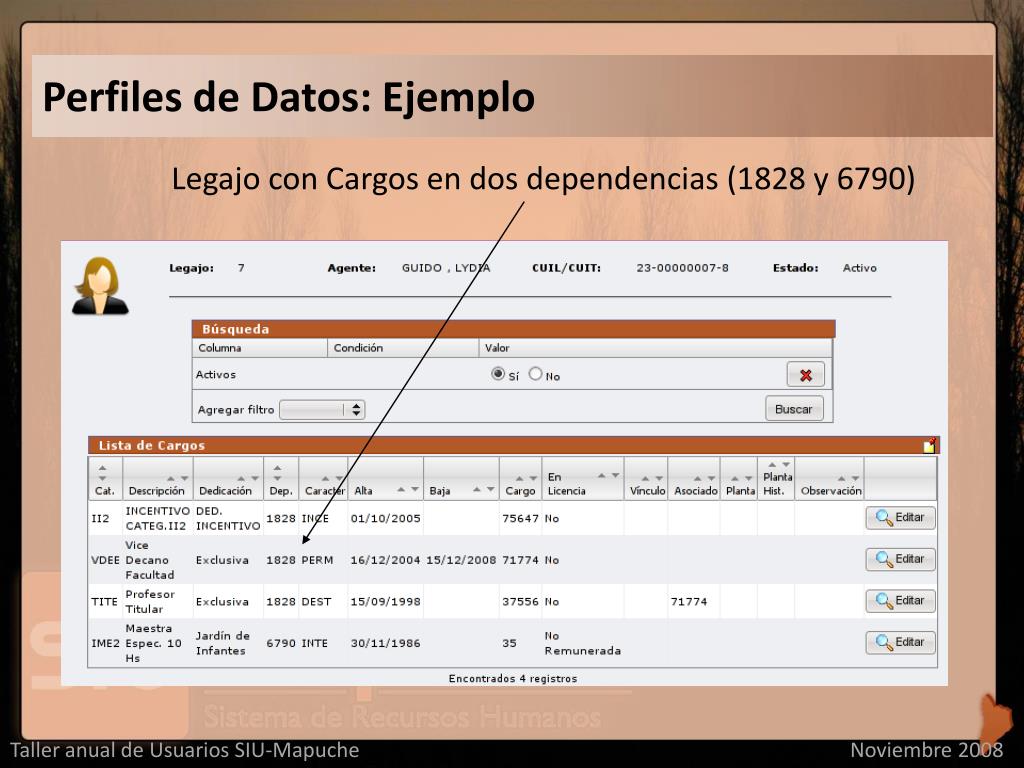Click the VDEE category cell
Viewport: 1024px width, 768px height.
coord(105,560)
